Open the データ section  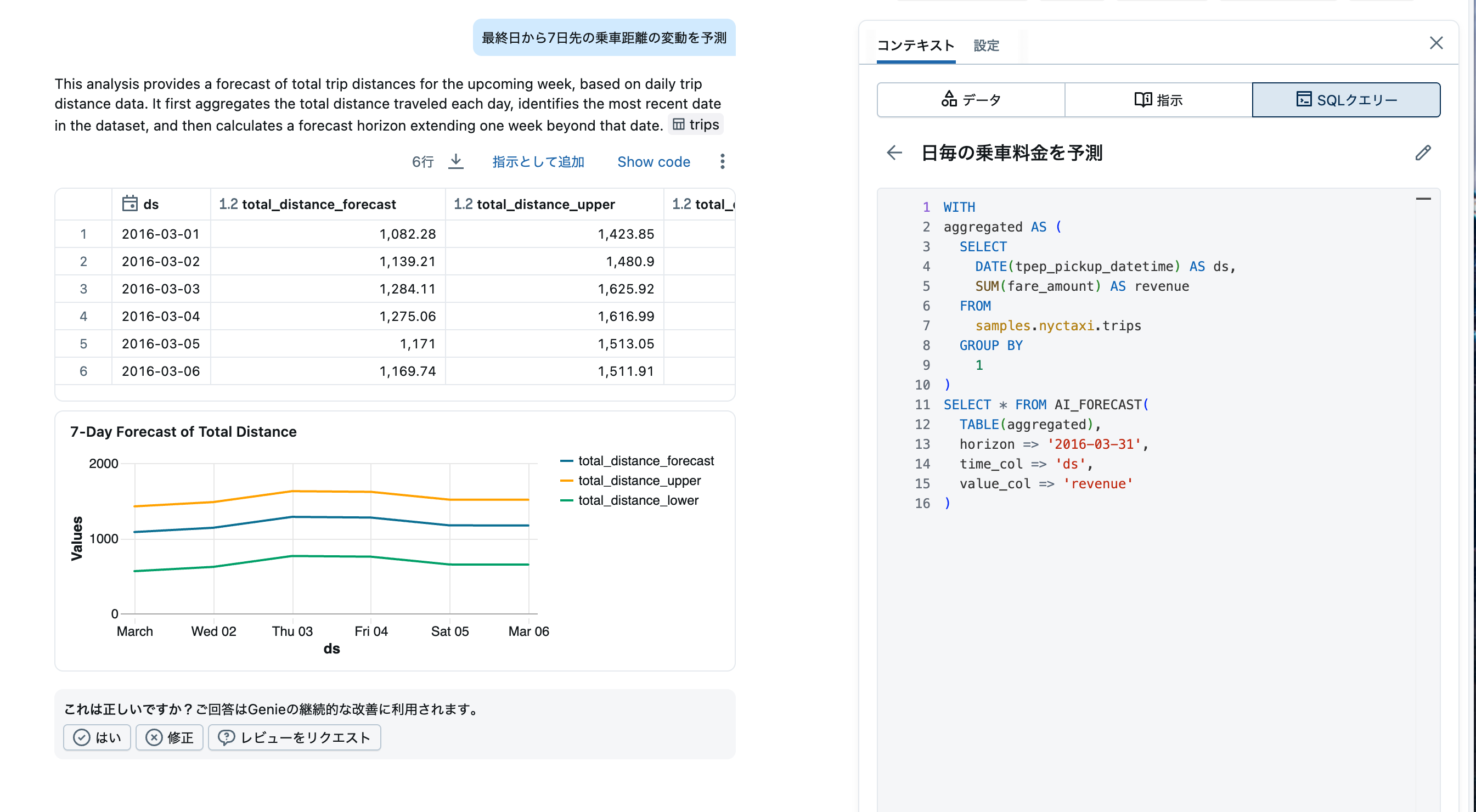click(x=971, y=100)
